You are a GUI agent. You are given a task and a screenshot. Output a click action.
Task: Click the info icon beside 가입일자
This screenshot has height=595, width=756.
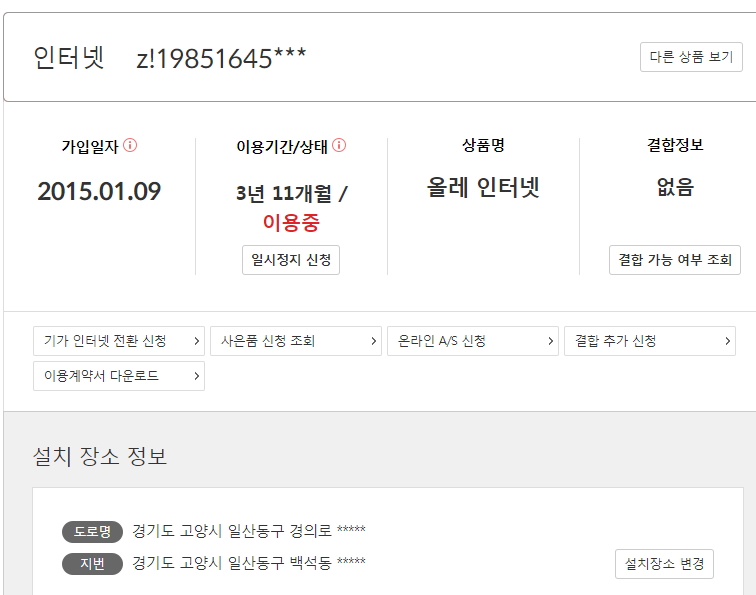[130, 146]
